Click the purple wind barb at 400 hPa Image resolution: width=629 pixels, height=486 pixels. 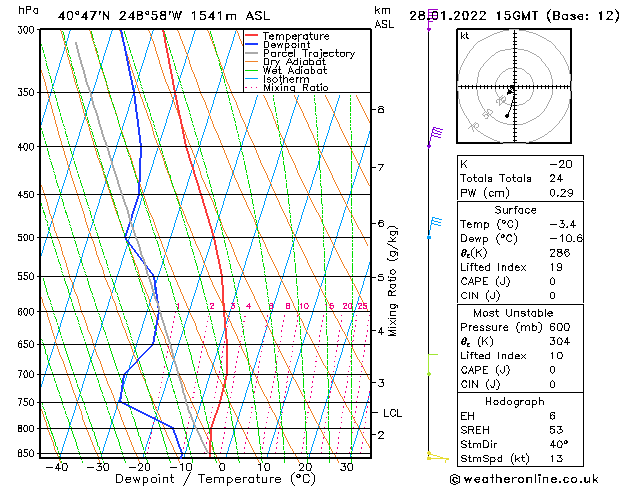(435, 133)
